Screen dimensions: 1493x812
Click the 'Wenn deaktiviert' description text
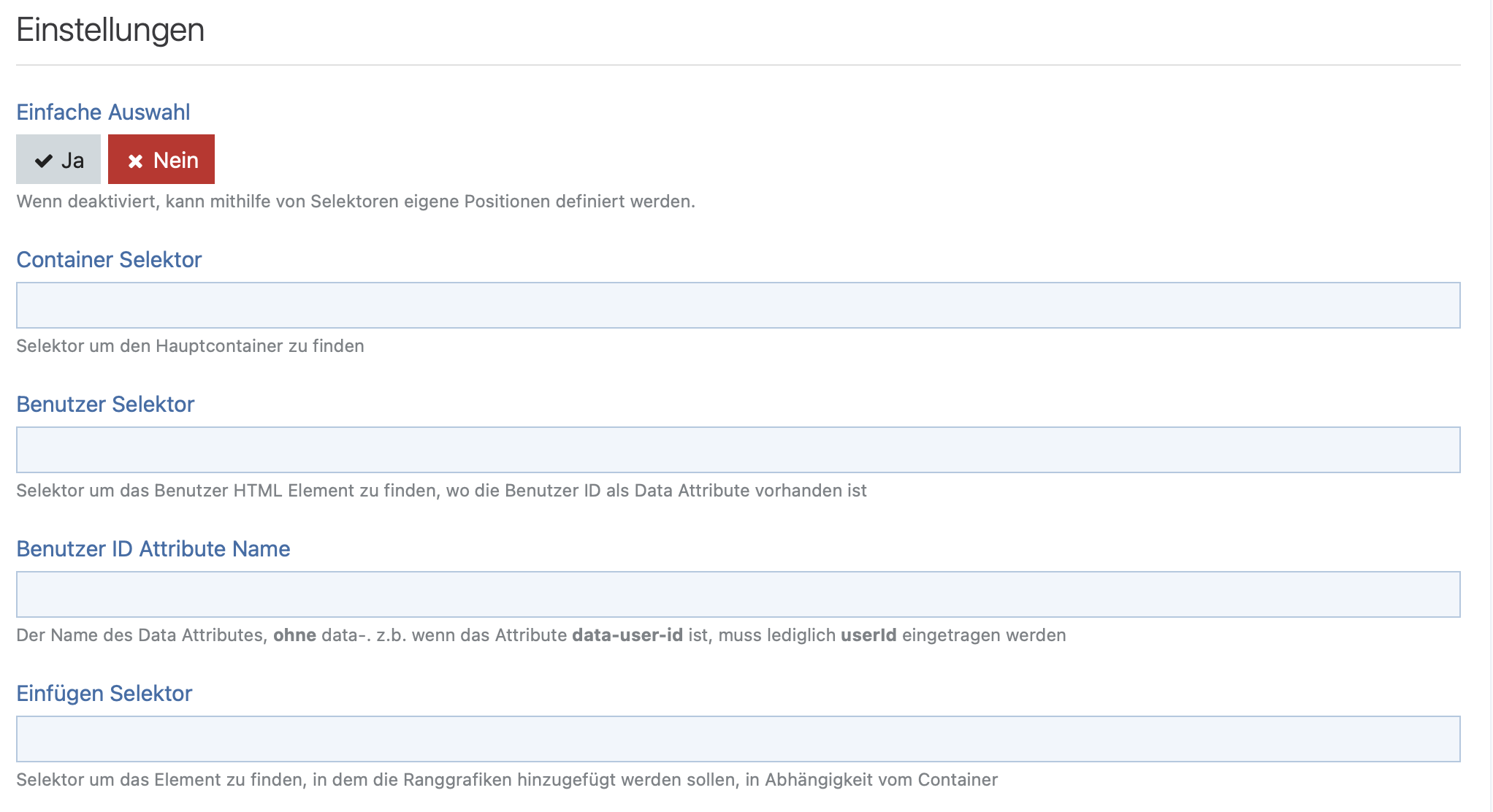[x=356, y=201]
